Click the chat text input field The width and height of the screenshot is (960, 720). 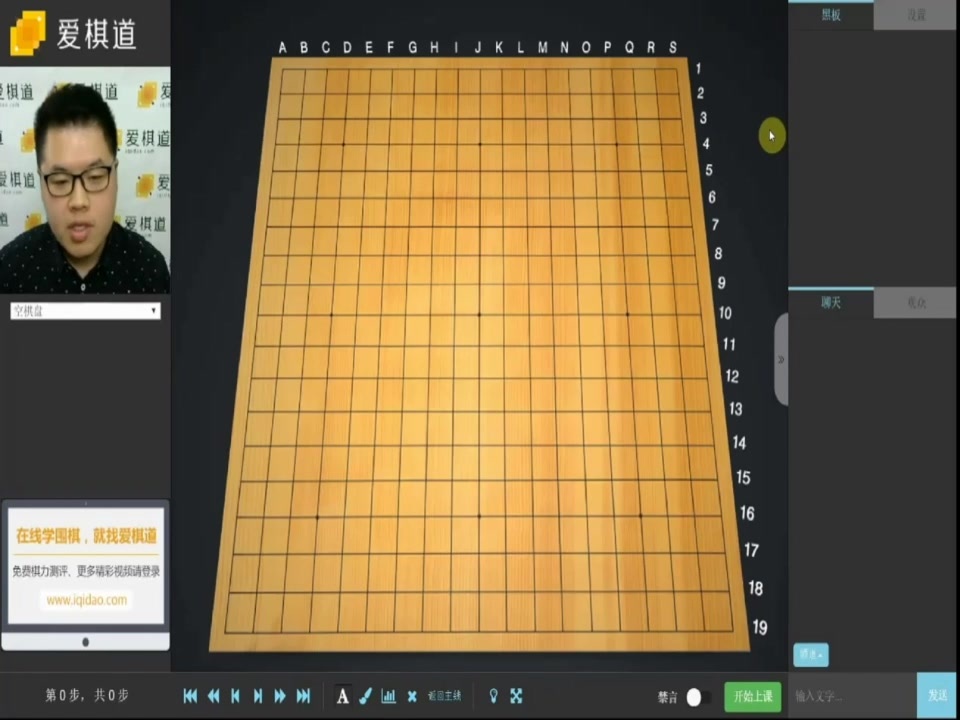coord(852,696)
